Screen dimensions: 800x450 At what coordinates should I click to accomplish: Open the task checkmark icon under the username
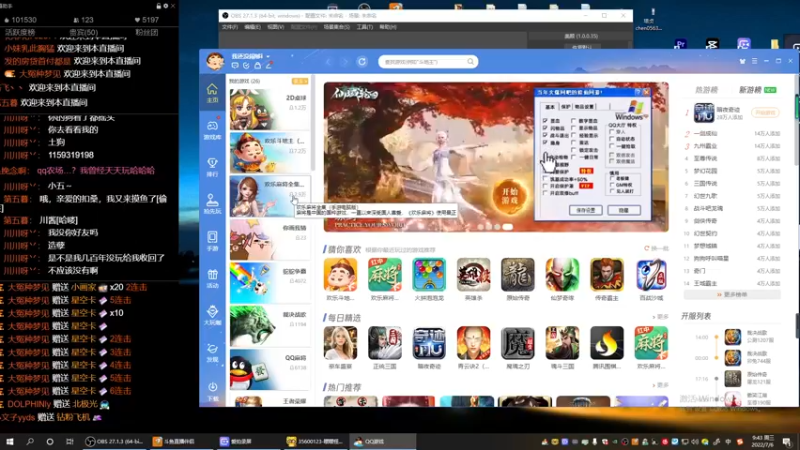[x=246, y=66]
